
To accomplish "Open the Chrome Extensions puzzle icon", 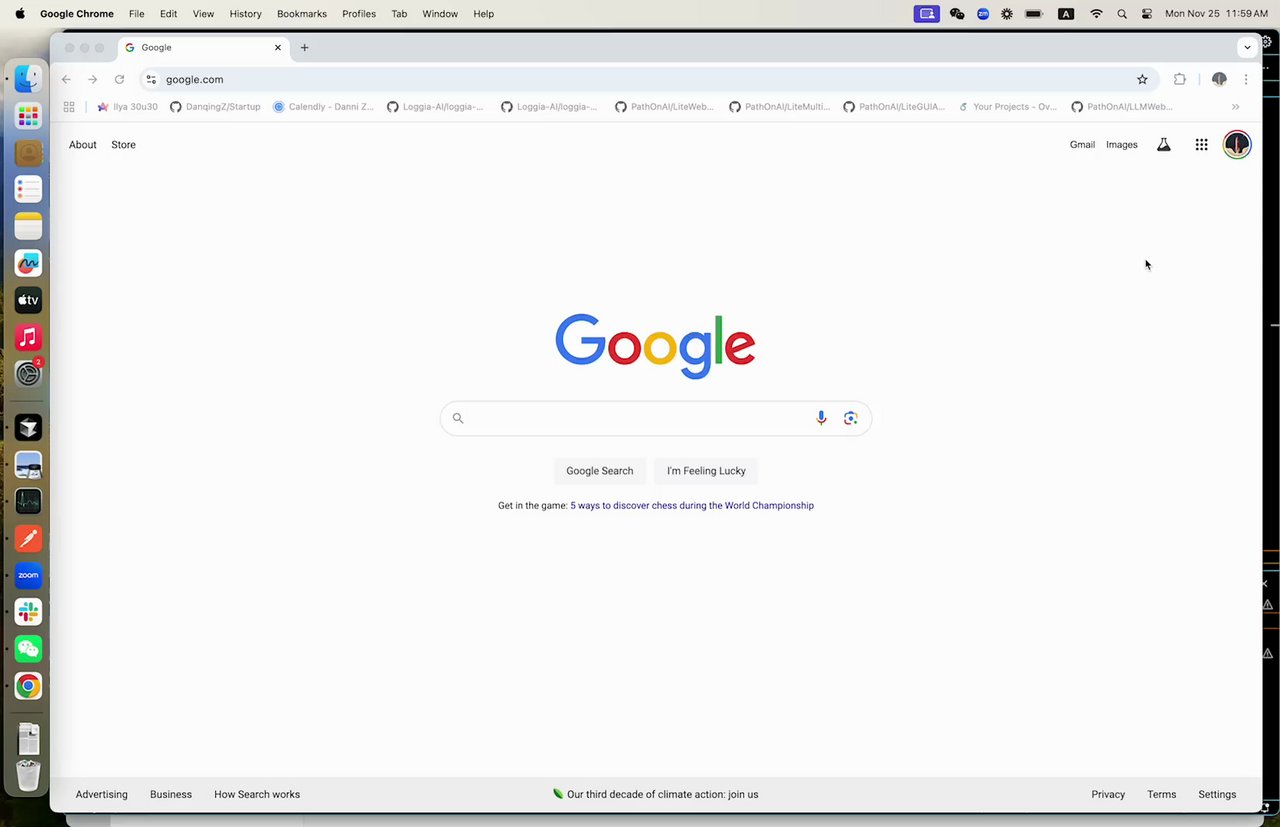I will coord(1179,79).
